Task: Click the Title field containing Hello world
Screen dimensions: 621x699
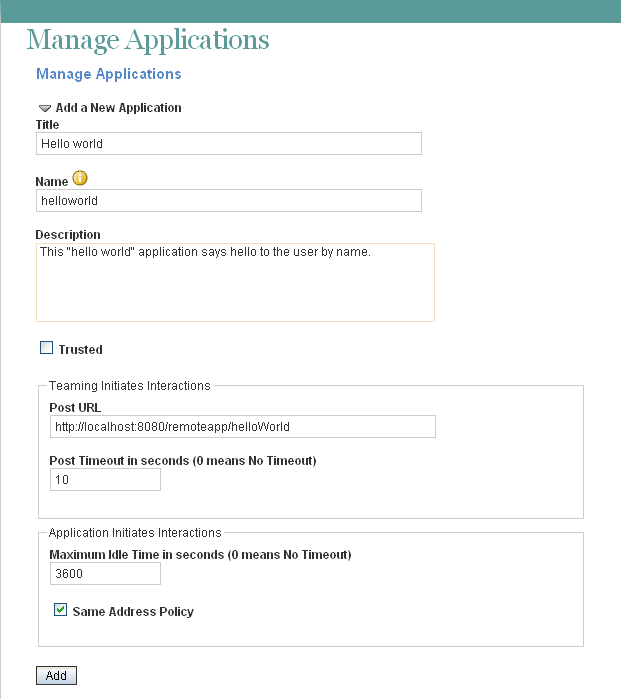Action: click(x=228, y=144)
